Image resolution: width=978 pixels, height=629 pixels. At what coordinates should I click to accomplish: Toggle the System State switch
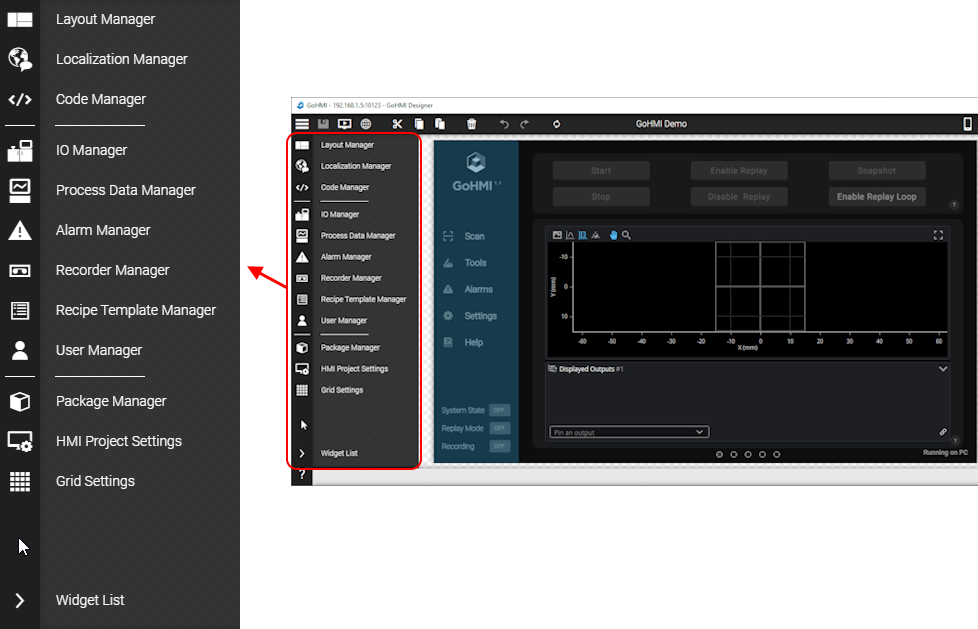tap(499, 410)
